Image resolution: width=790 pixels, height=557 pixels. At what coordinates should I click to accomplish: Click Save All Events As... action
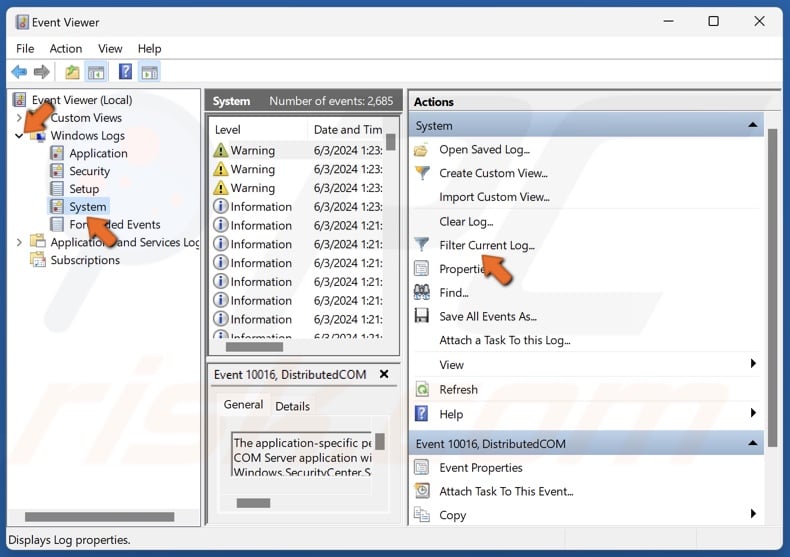pyautogui.click(x=488, y=316)
